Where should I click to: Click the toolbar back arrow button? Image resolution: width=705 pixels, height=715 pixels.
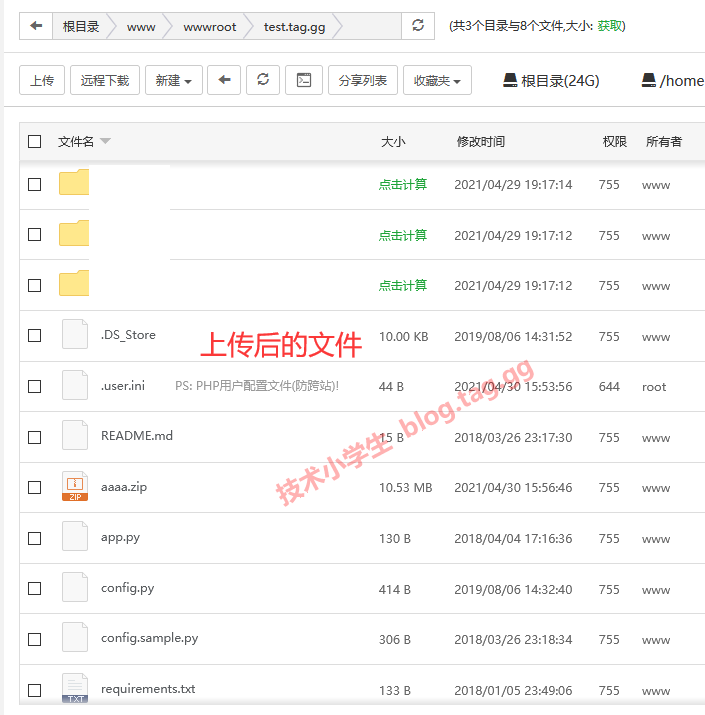(224, 80)
